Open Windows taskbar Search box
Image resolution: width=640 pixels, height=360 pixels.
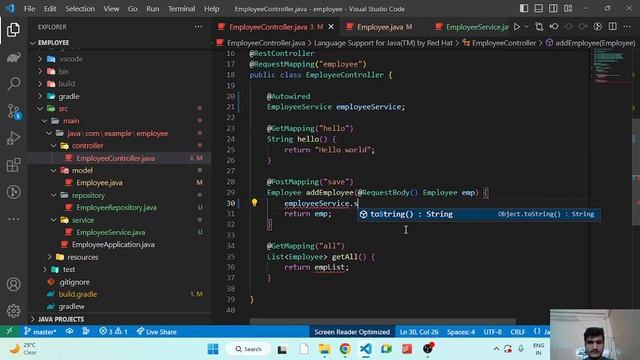point(247,349)
